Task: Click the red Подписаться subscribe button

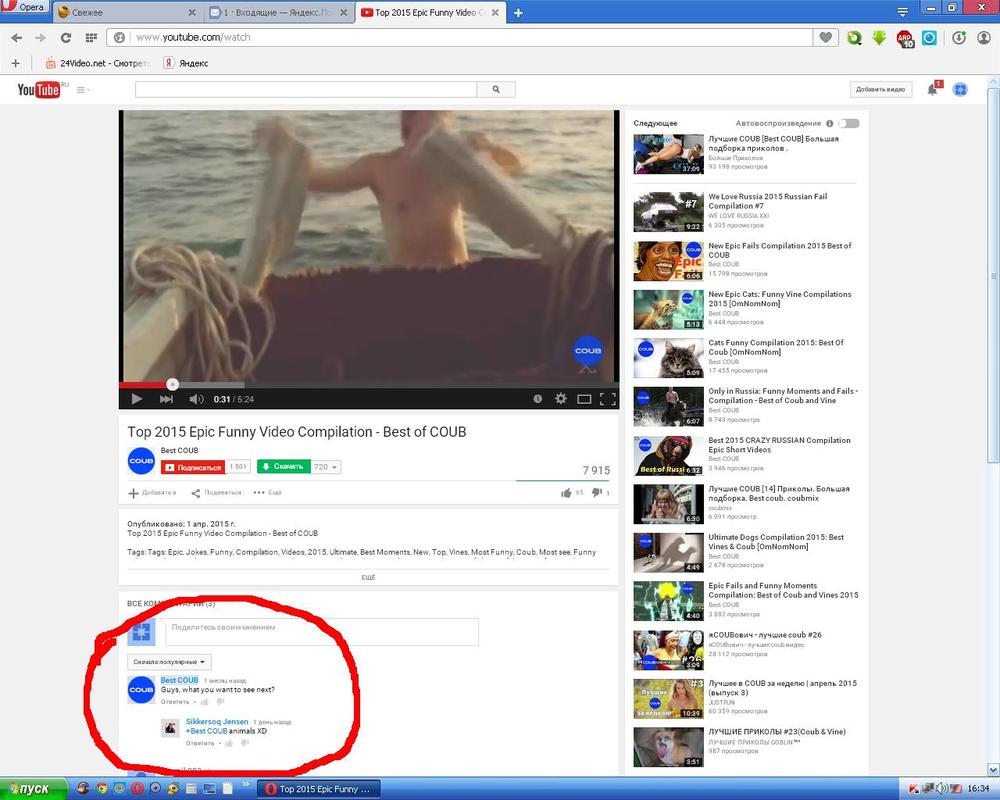Action: 193,467
